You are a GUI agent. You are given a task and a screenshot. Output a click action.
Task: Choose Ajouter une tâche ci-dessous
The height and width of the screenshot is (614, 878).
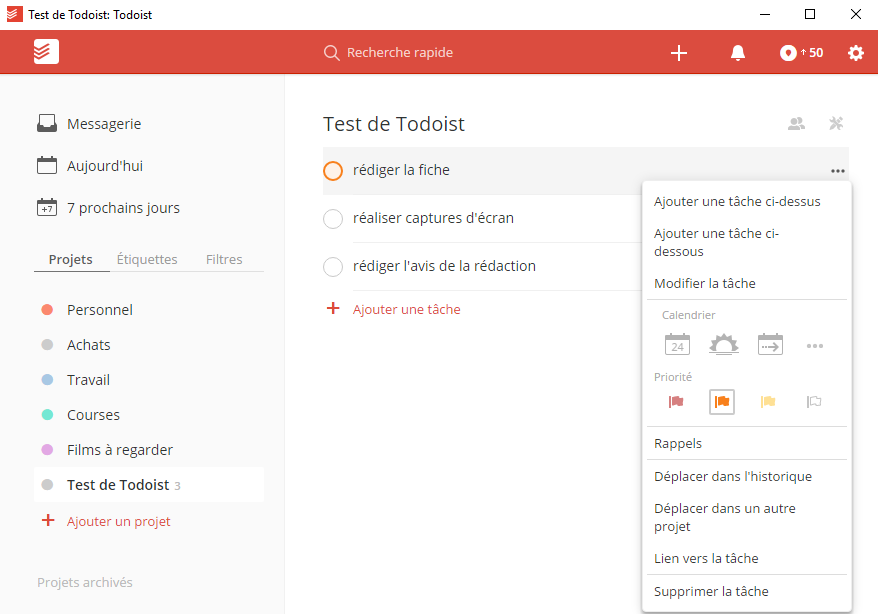pyautogui.click(x=716, y=242)
